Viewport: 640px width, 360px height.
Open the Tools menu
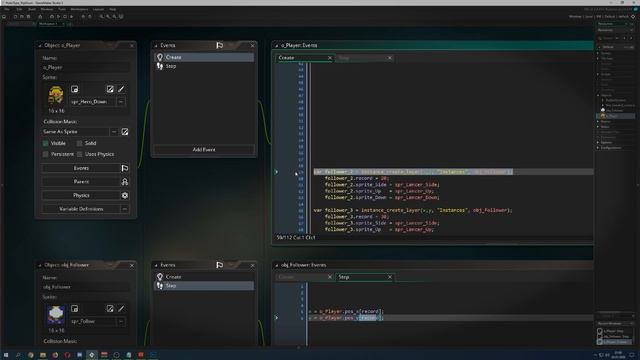62,9
